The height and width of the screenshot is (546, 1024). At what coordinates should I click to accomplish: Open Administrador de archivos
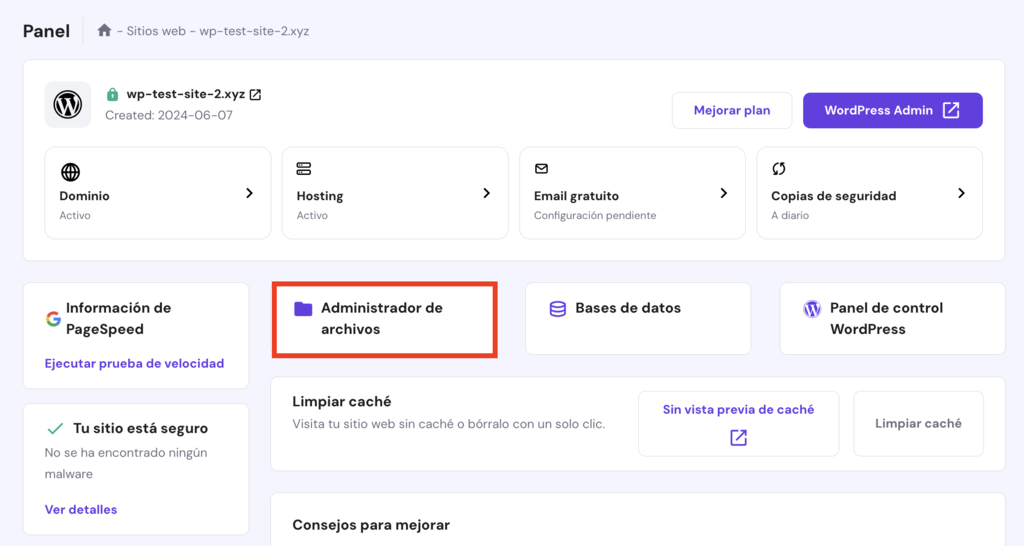tap(384, 319)
